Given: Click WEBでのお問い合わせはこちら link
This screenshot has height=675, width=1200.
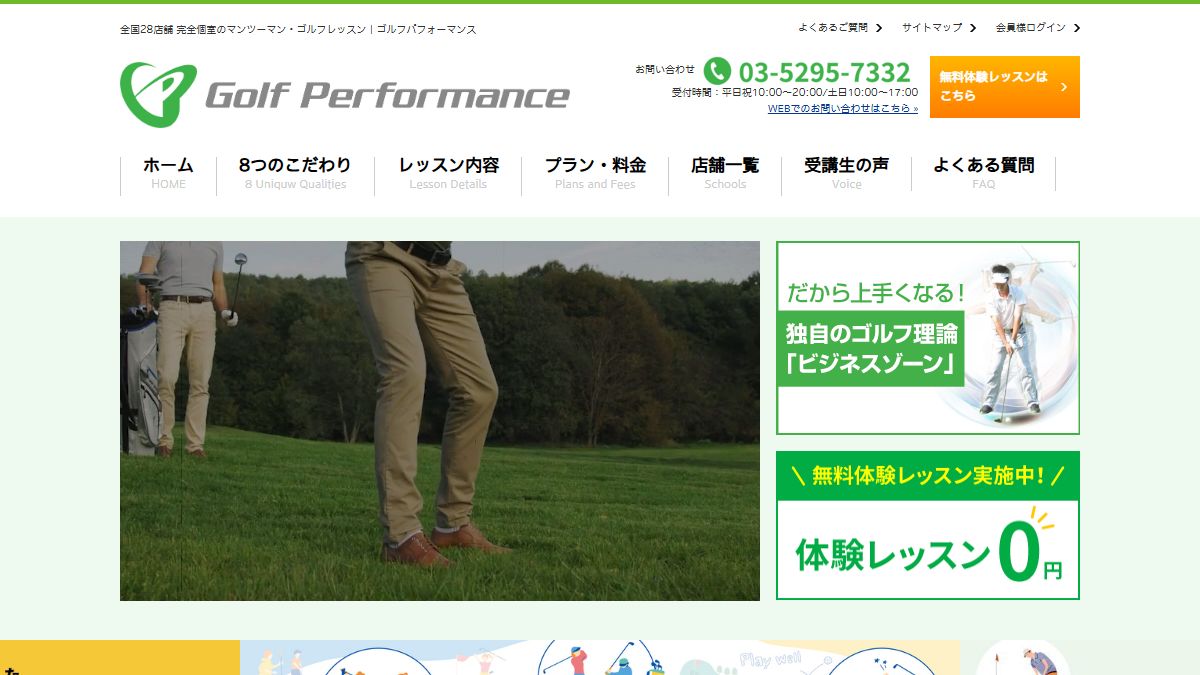Looking at the screenshot, I should [x=843, y=108].
